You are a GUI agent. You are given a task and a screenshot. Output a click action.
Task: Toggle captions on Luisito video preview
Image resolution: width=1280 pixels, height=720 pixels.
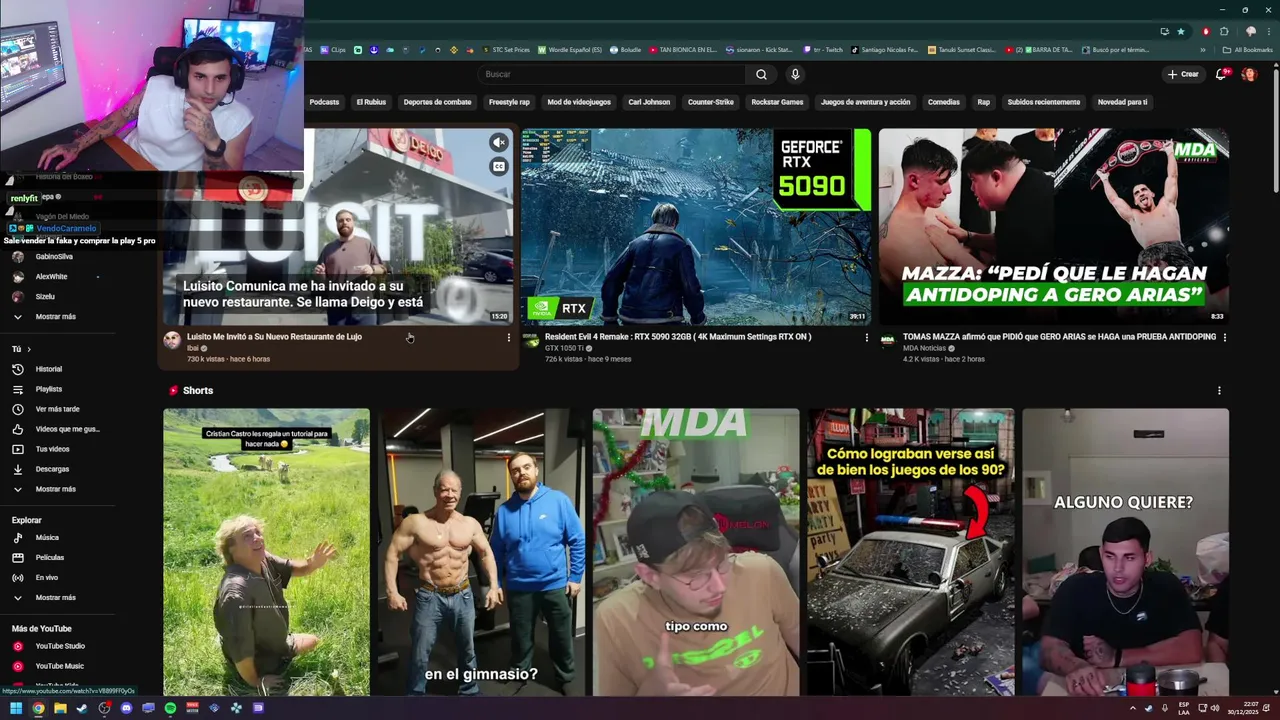tap(498, 167)
